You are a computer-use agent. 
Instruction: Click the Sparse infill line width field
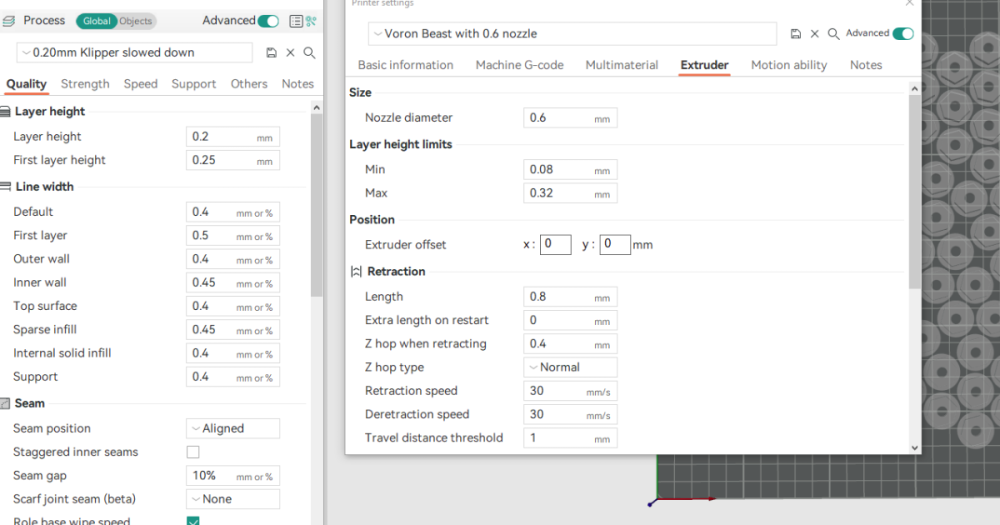click(233, 330)
